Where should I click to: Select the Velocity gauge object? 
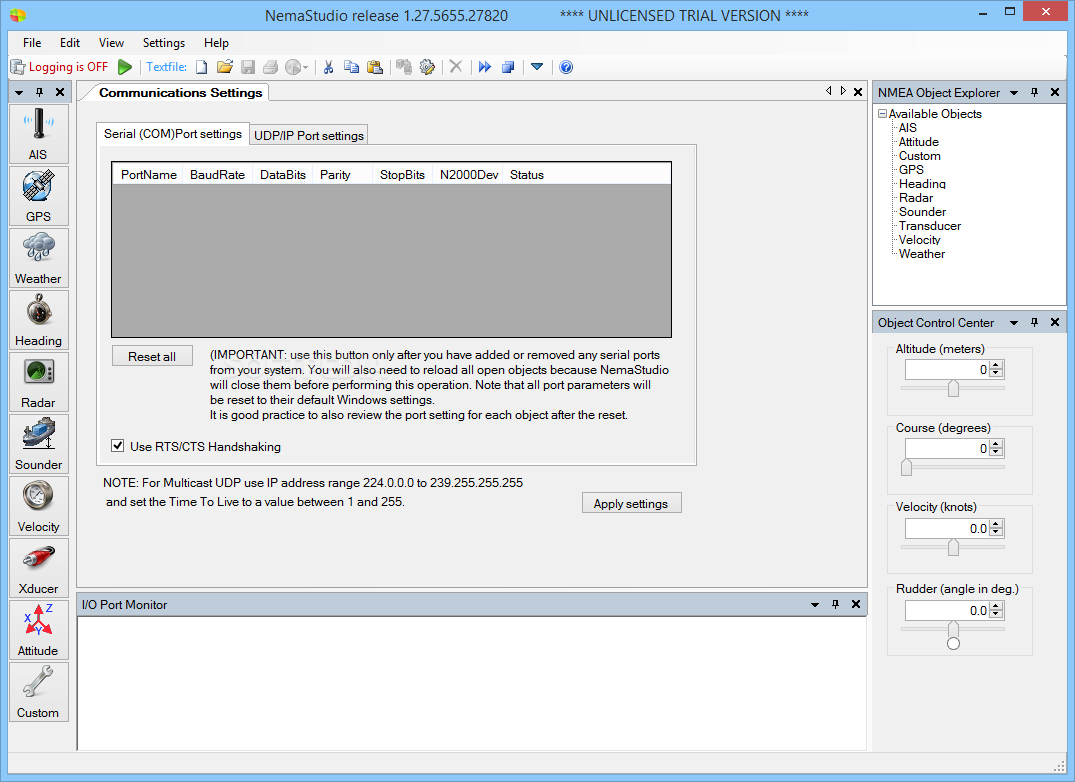pyautogui.click(x=38, y=506)
